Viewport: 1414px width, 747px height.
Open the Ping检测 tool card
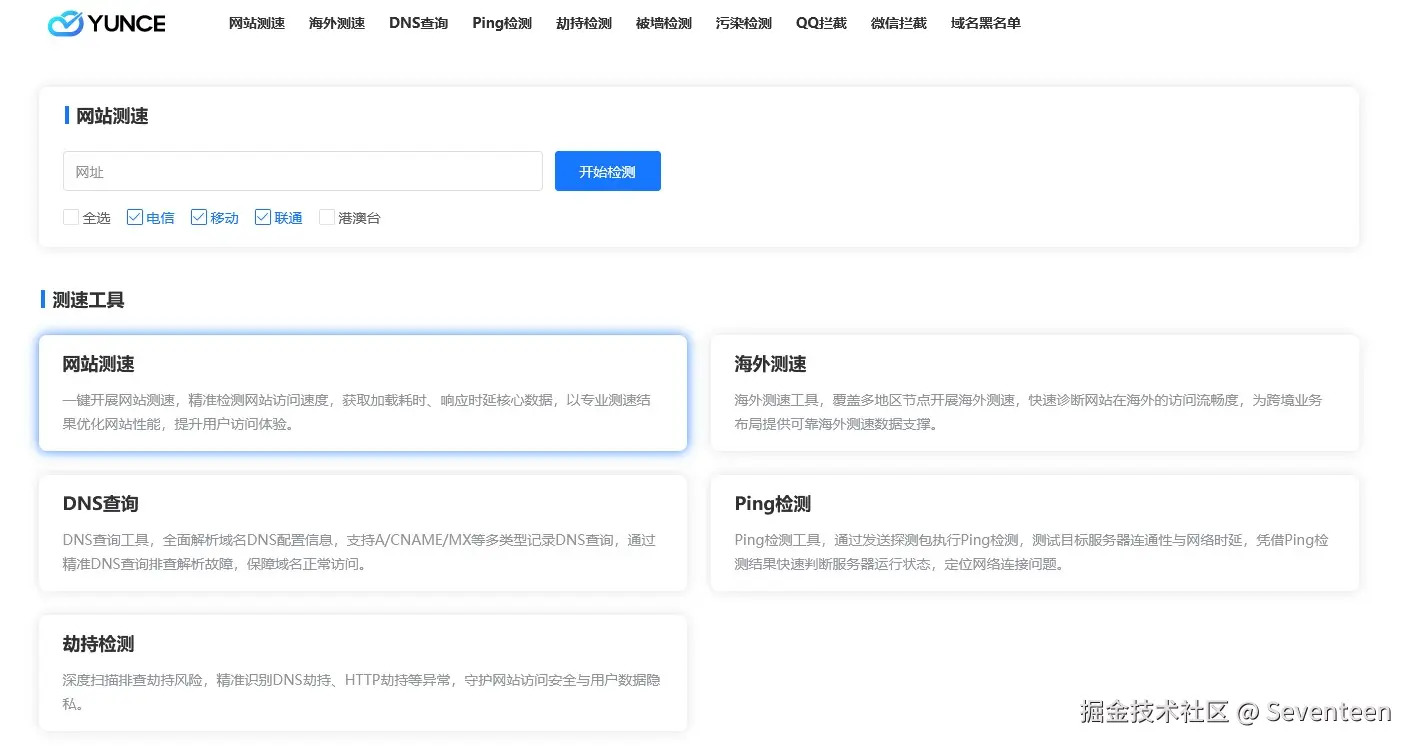(x=1035, y=533)
